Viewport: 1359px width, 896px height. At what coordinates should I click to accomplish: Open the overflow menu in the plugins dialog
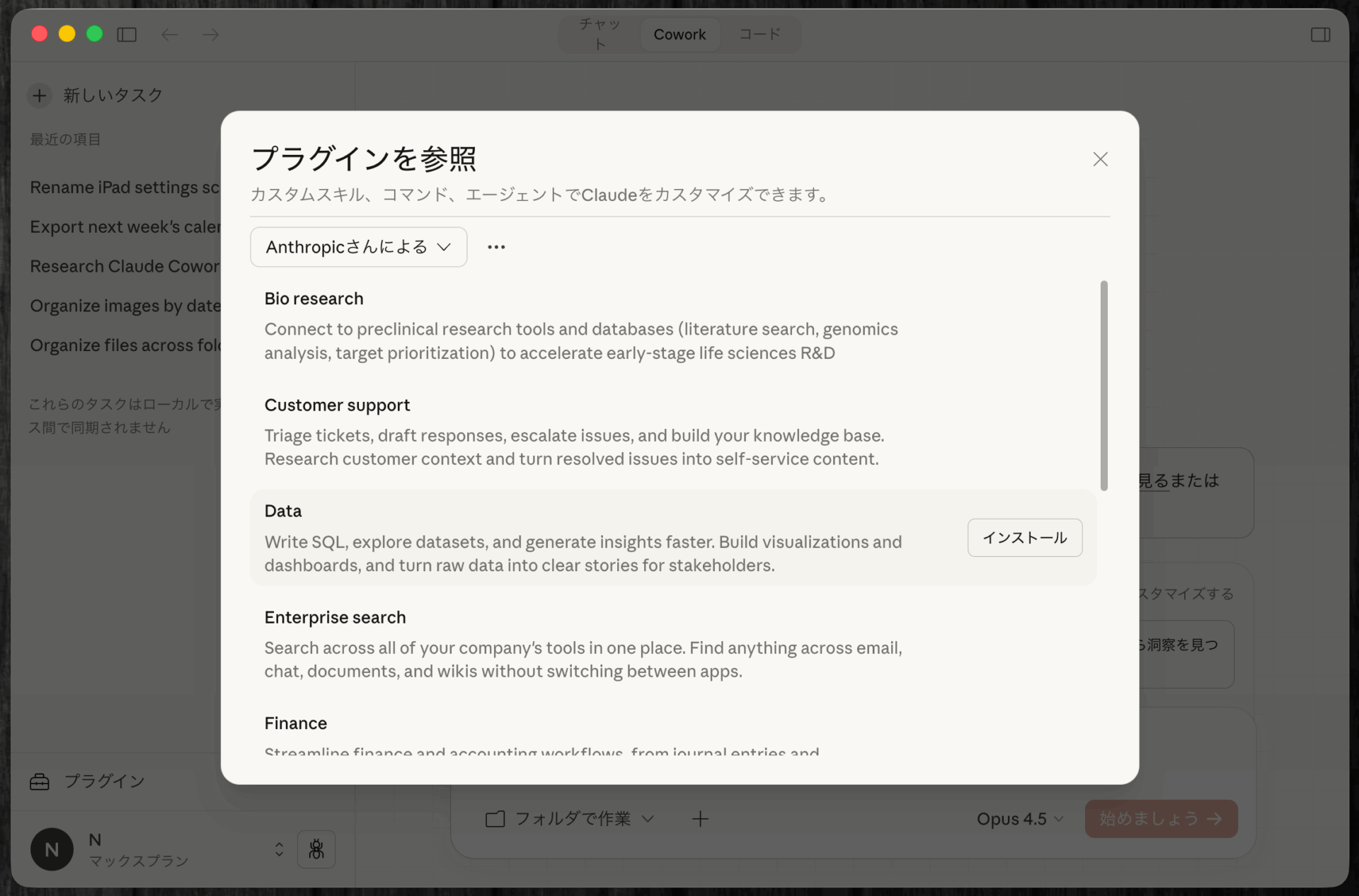(x=495, y=246)
